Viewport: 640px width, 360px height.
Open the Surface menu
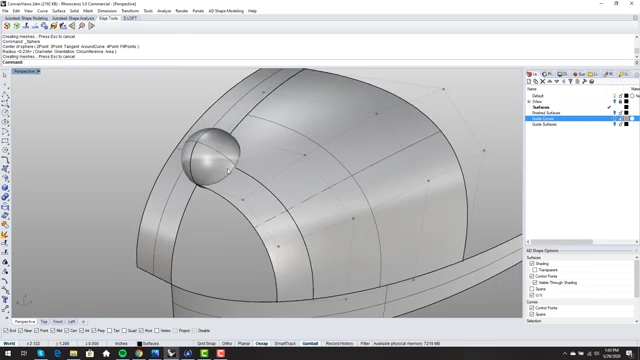coord(58,11)
